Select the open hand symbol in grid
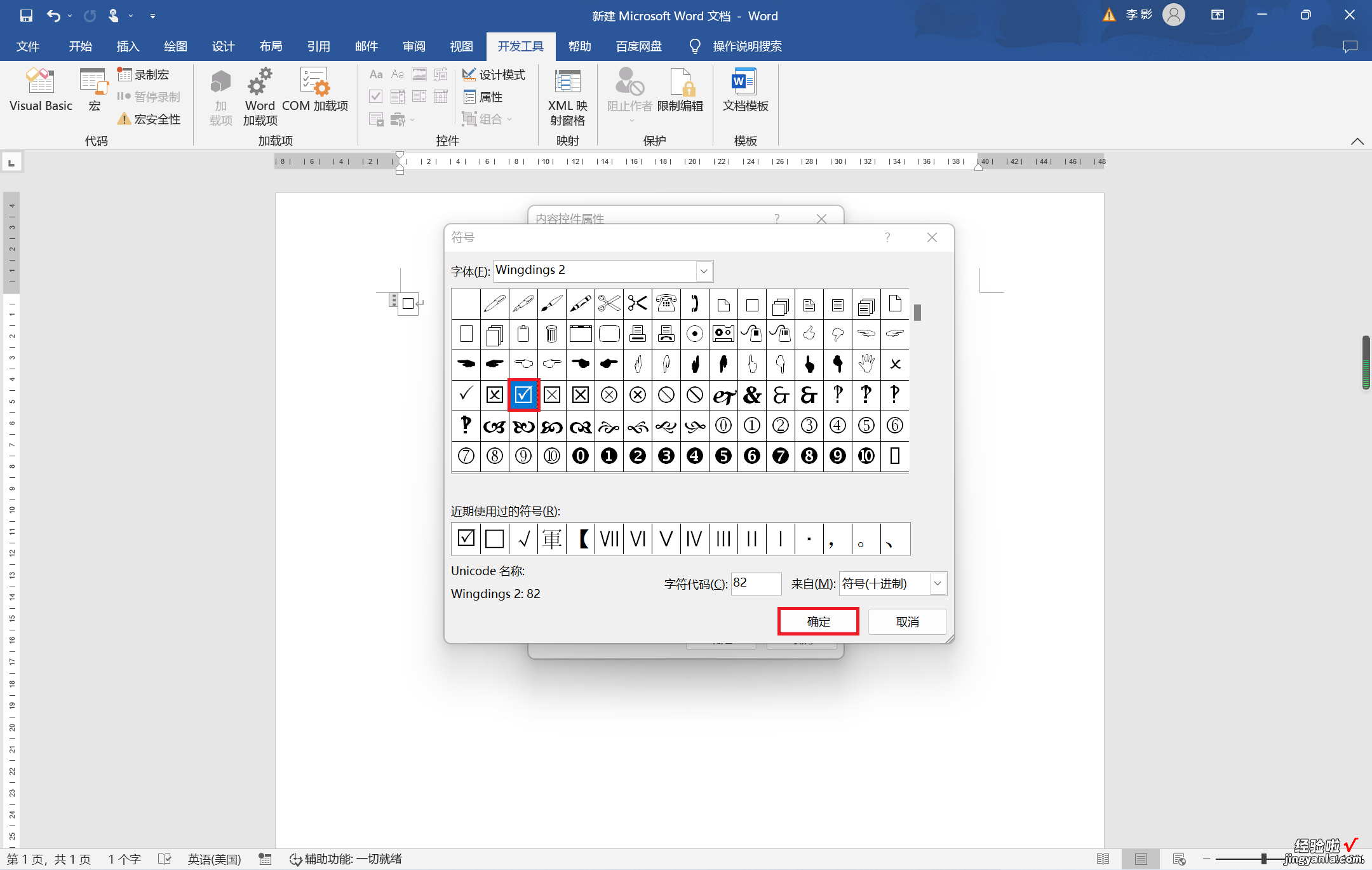 pyautogui.click(x=866, y=364)
